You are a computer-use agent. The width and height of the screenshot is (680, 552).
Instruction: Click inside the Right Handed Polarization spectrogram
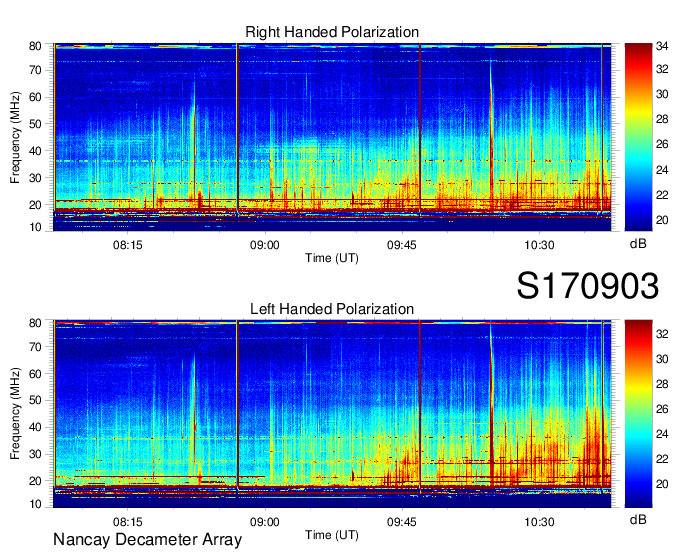(332, 137)
